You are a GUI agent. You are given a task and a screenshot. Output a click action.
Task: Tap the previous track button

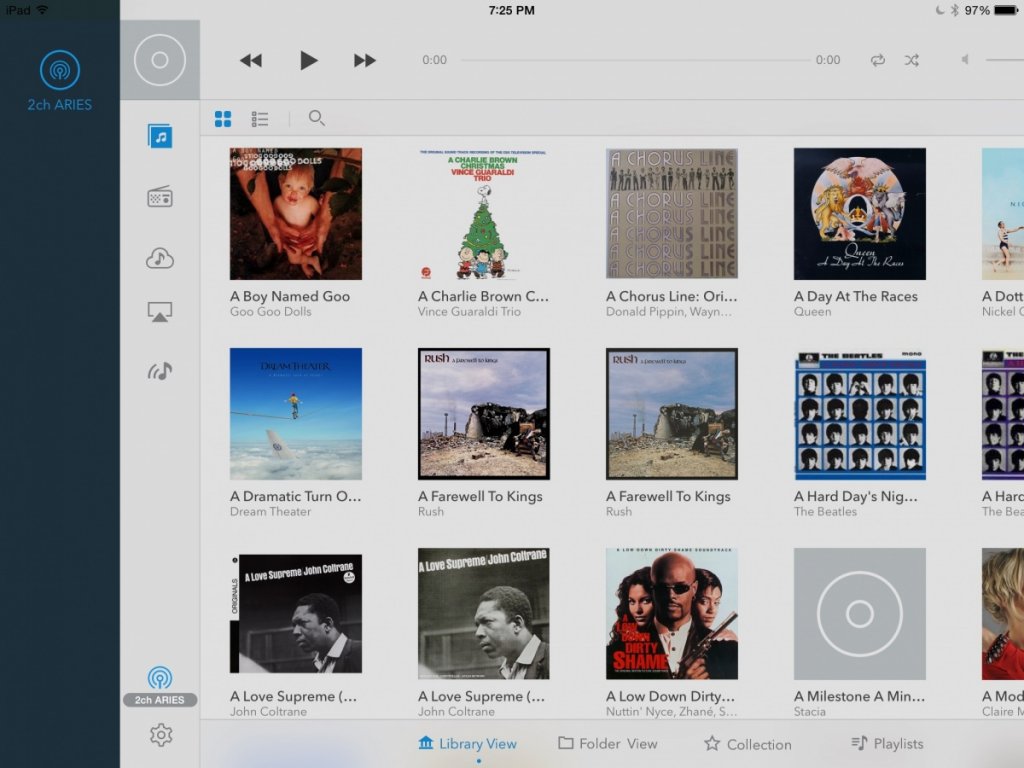pyautogui.click(x=251, y=61)
